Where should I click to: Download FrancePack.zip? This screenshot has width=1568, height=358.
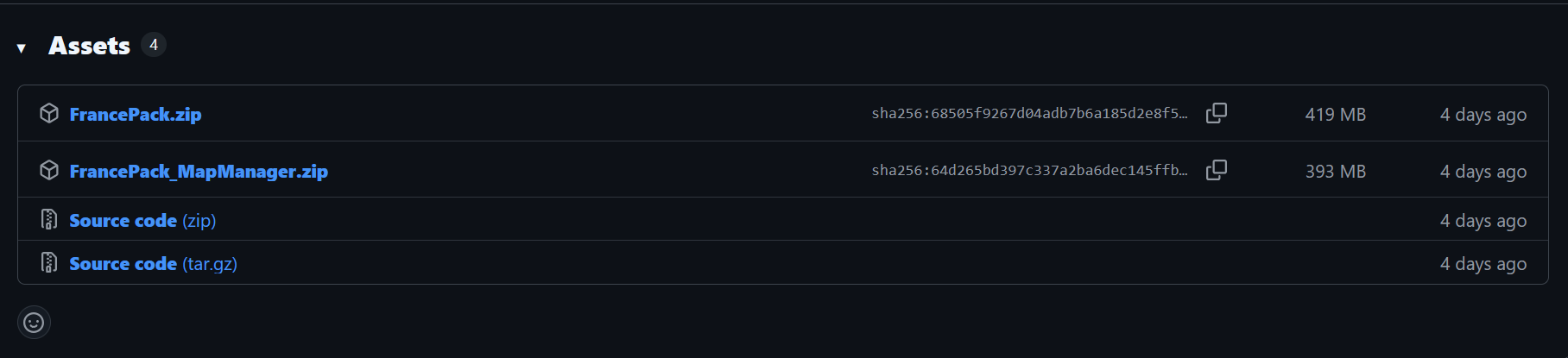(x=136, y=115)
